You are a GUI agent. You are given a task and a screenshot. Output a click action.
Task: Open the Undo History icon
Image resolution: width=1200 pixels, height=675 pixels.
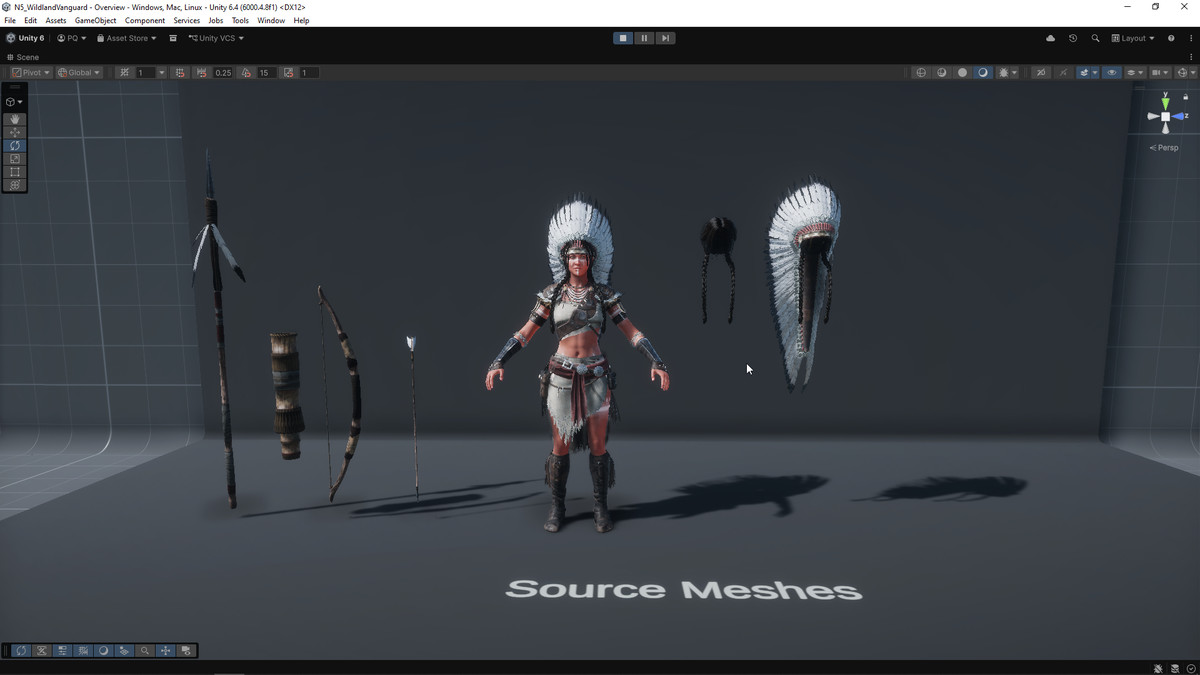click(x=1073, y=38)
